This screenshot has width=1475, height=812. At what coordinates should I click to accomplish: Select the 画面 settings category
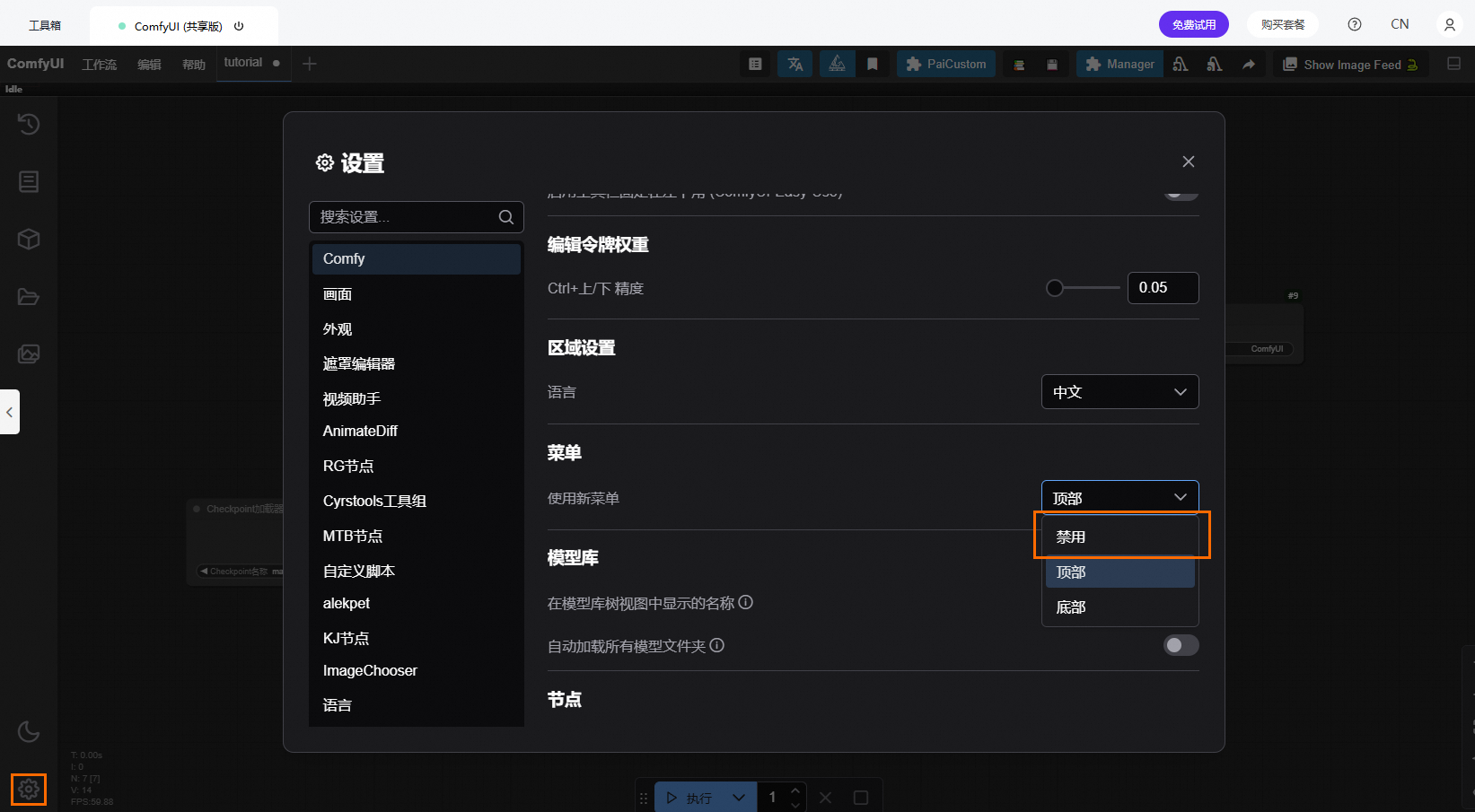coord(417,294)
